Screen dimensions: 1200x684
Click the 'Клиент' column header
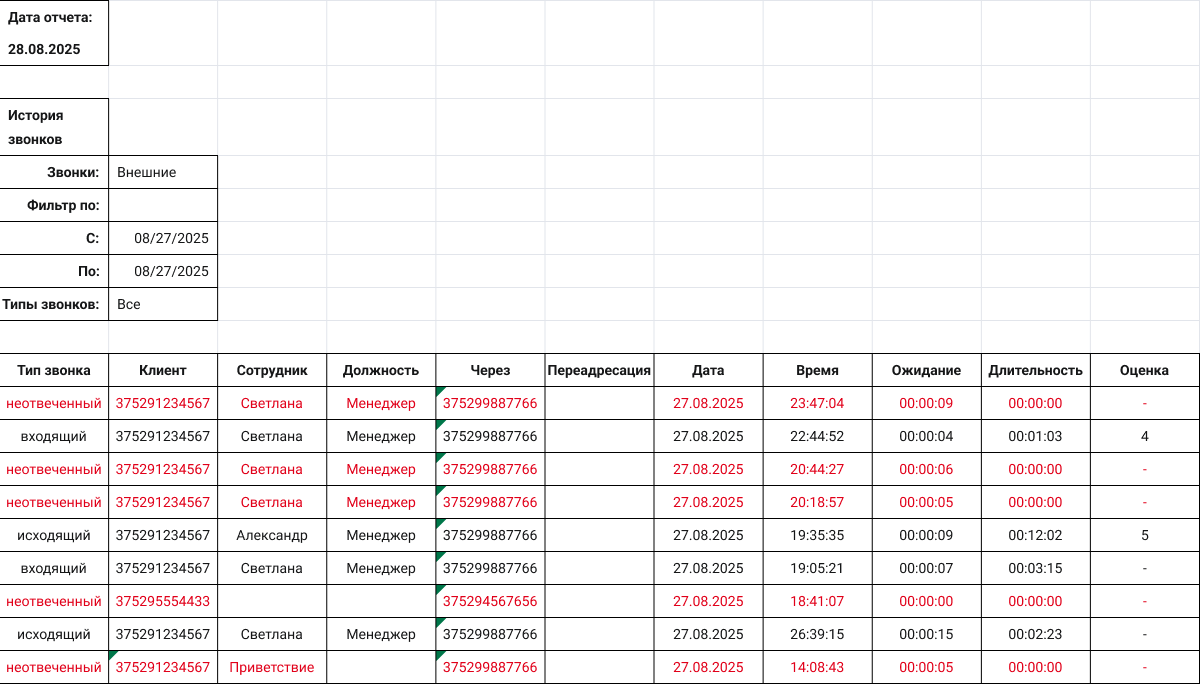pos(163,370)
